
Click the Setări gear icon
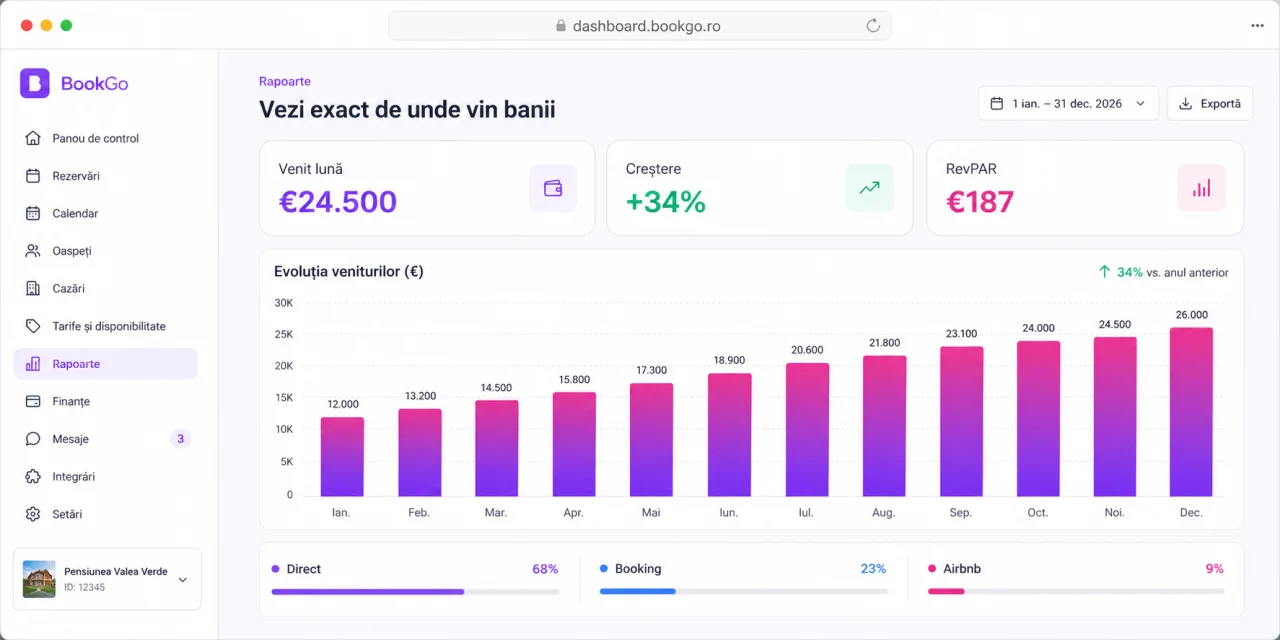(33, 514)
